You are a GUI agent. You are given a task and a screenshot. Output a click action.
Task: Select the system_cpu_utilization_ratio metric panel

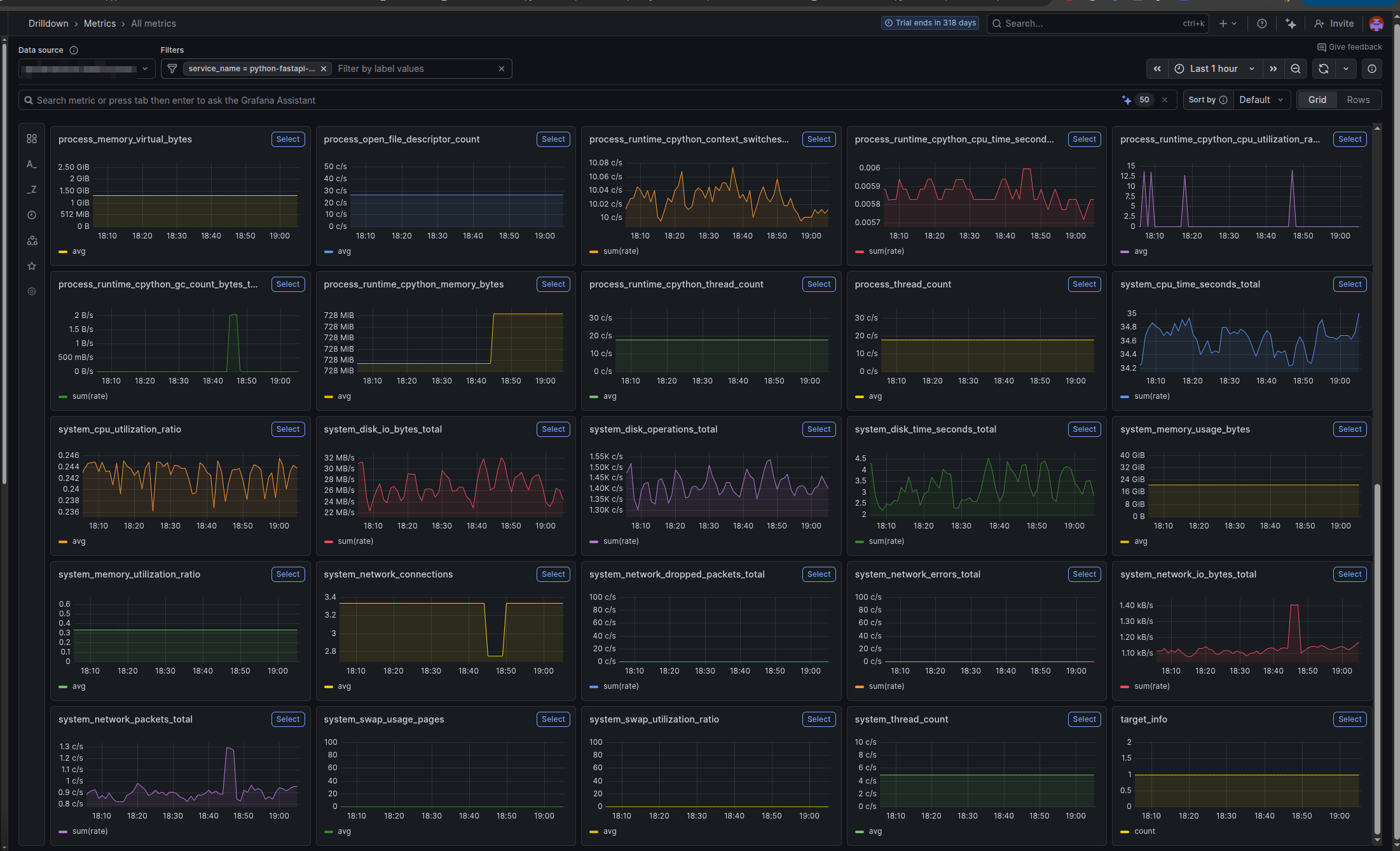(x=287, y=429)
